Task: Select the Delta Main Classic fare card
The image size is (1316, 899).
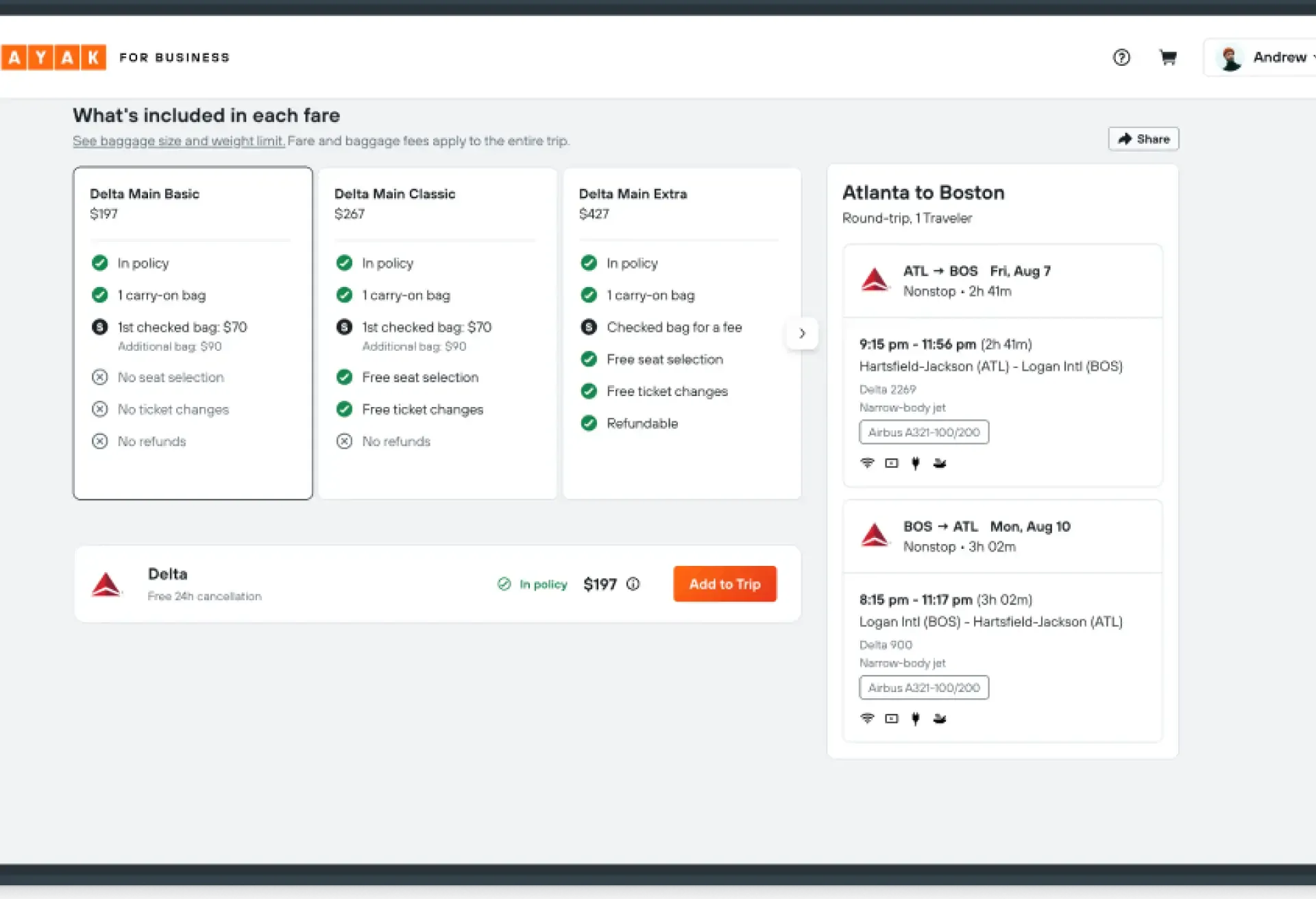Action: (x=437, y=333)
